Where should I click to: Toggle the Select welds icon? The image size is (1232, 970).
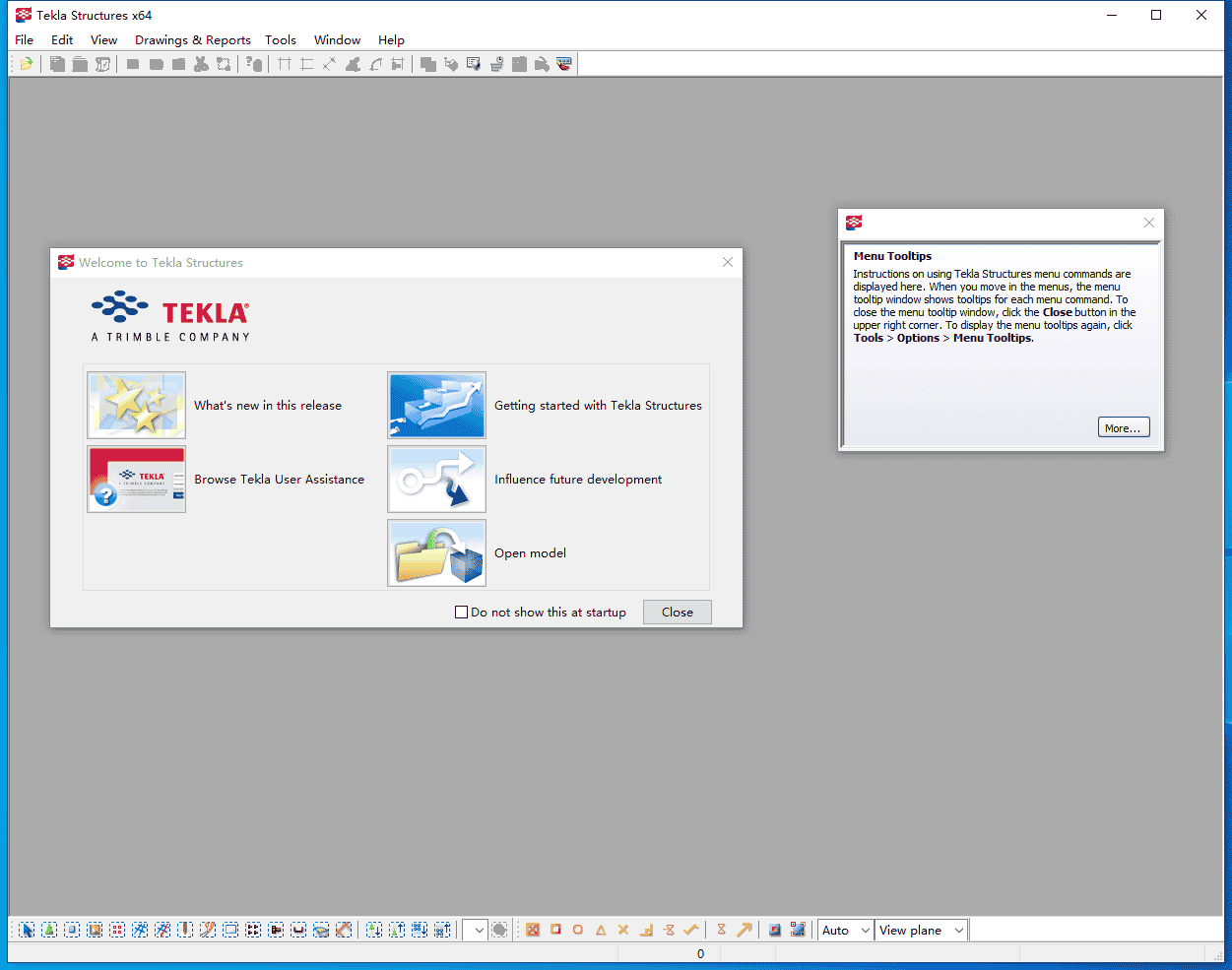tap(185, 930)
